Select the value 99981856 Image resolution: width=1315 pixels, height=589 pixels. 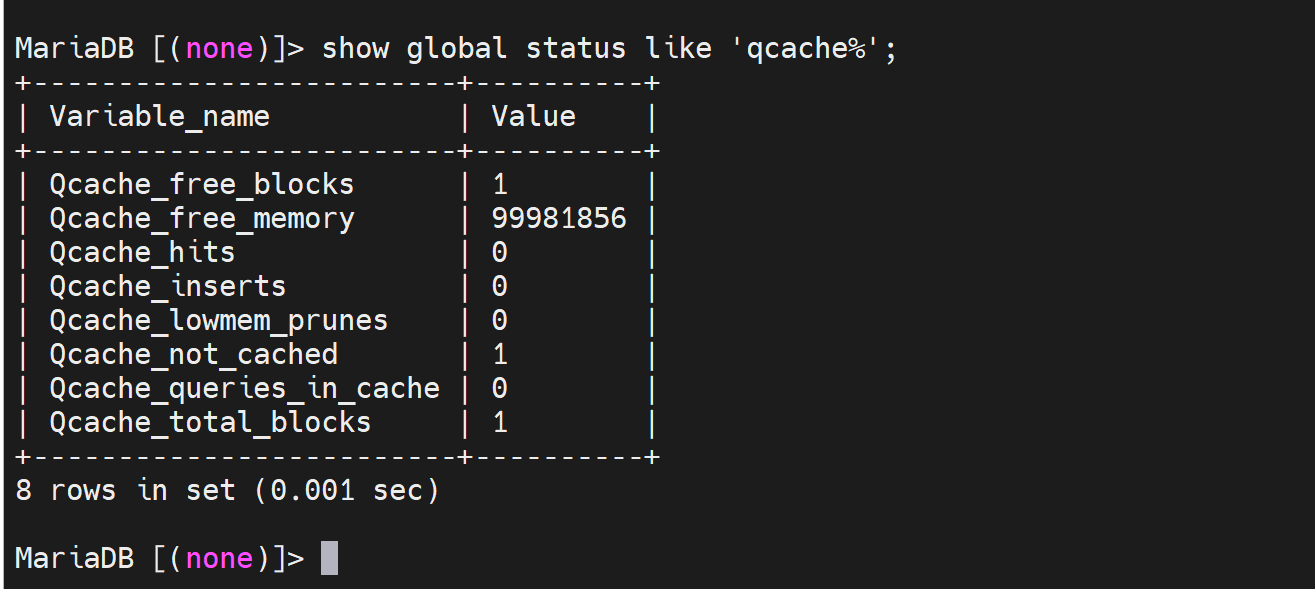pos(558,218)
